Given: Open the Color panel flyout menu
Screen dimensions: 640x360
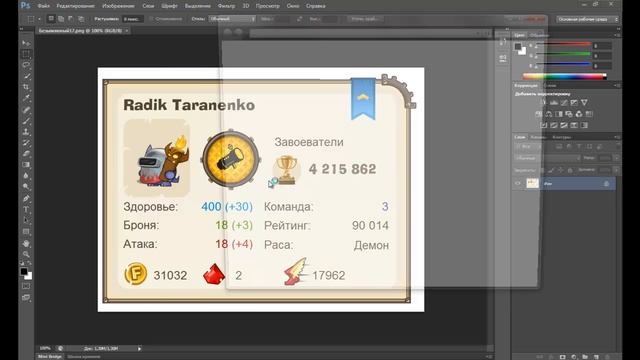Looking at the screenshot, I should 618,35.
